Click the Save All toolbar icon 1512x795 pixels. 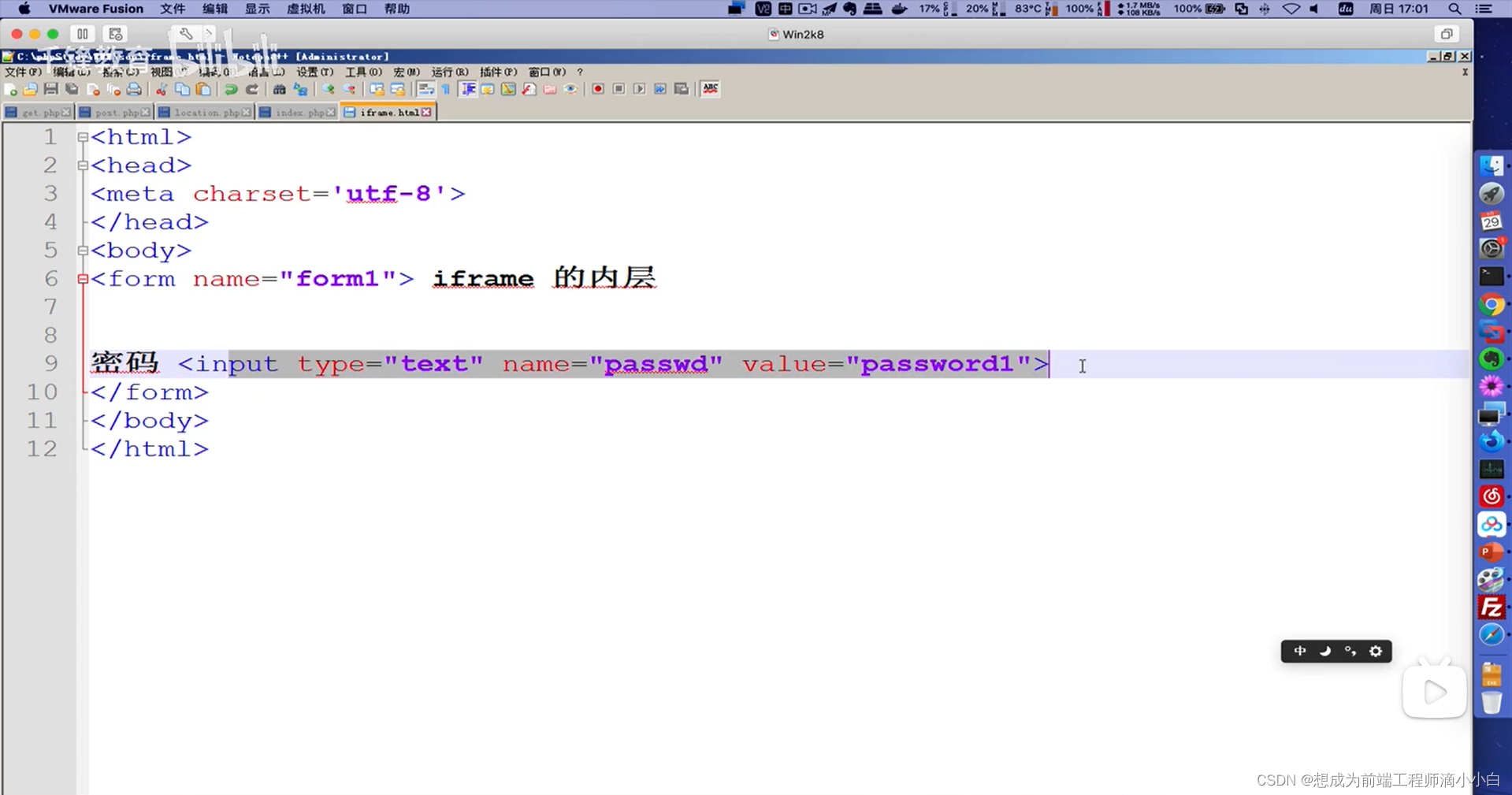[72, 89]
